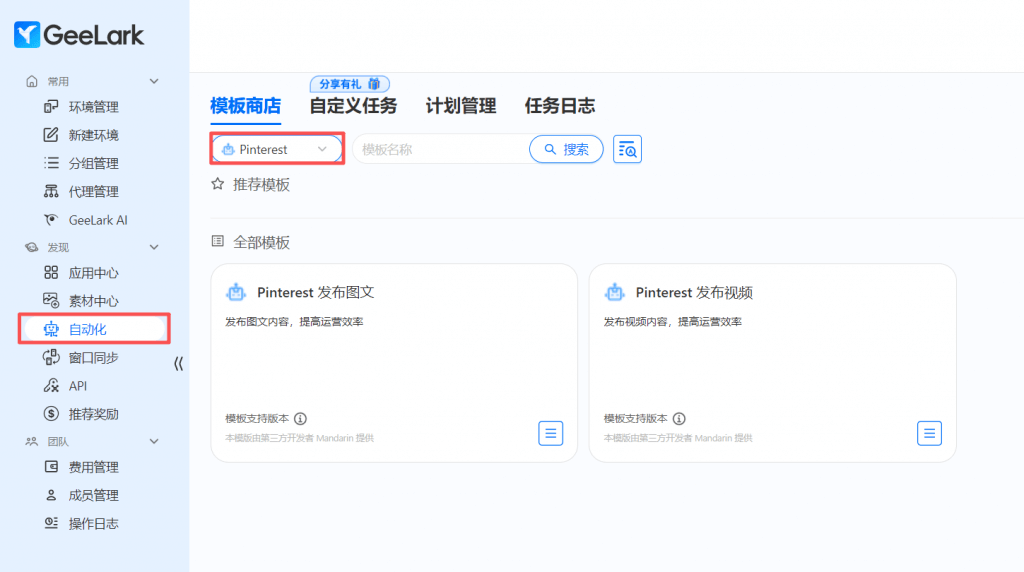Click info icon on Pinterest 发布视频 card

pos(679,419)
